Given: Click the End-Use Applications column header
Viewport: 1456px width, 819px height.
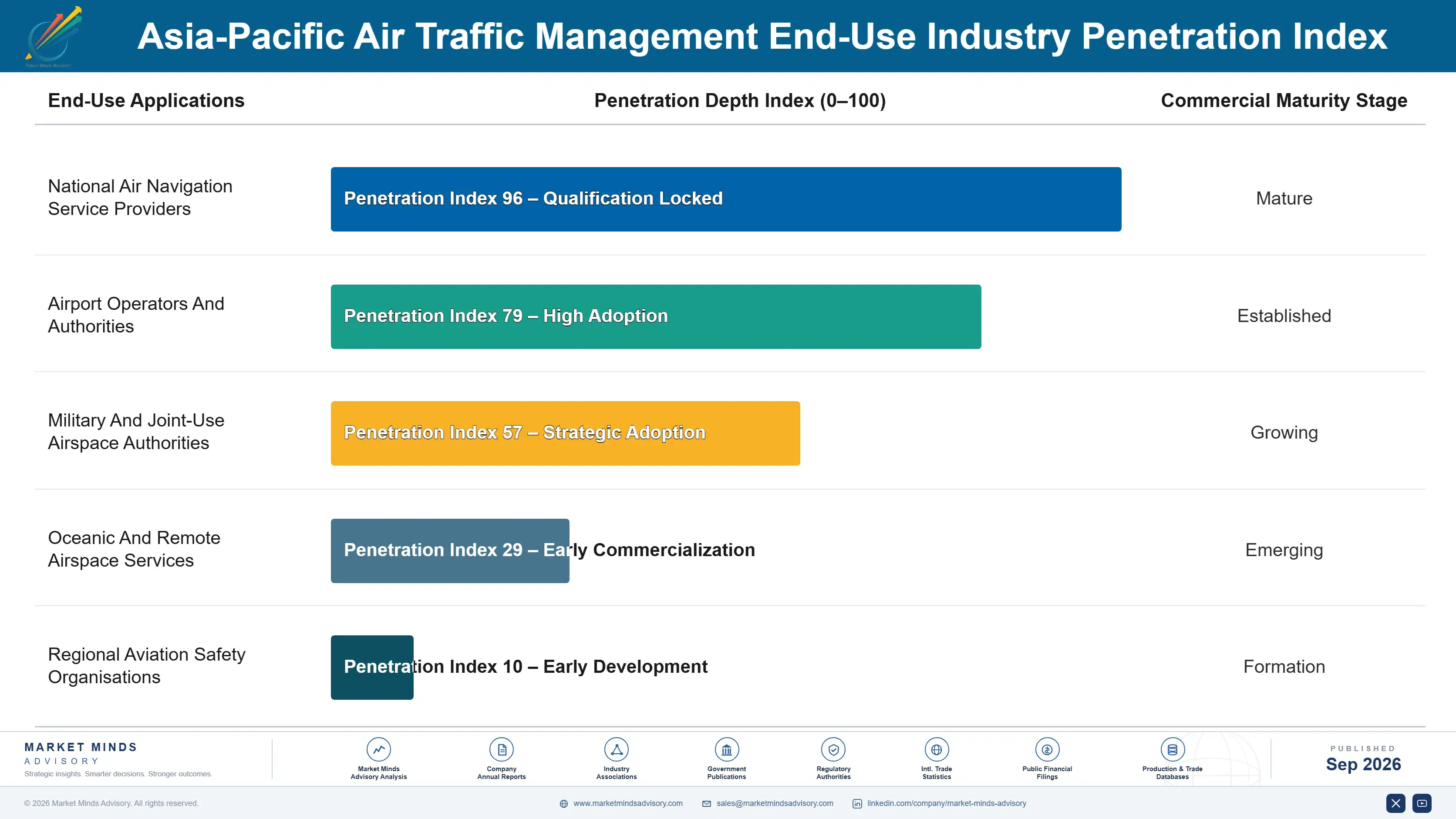Looking at the screenshot, I should (x=146, y=101).
